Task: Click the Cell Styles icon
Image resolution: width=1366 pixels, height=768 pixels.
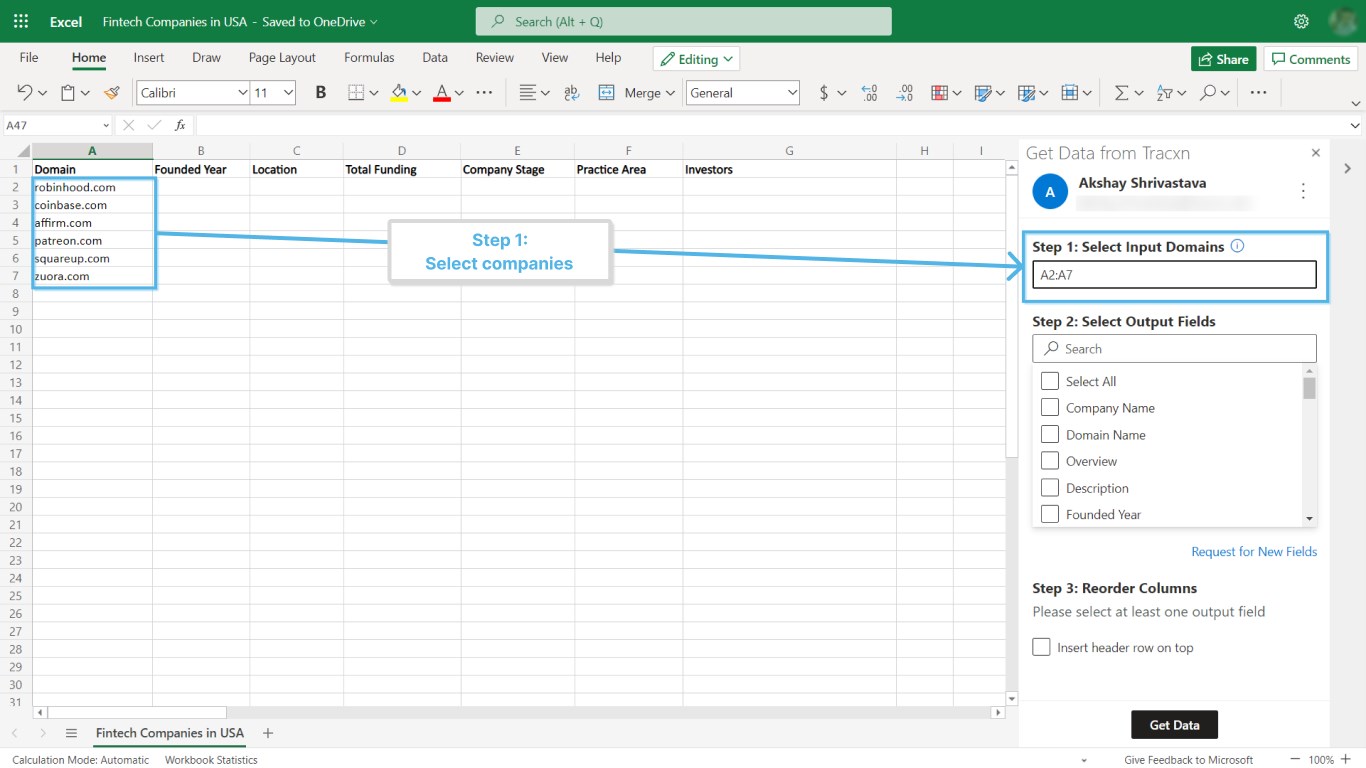Action: pos(982,93)
